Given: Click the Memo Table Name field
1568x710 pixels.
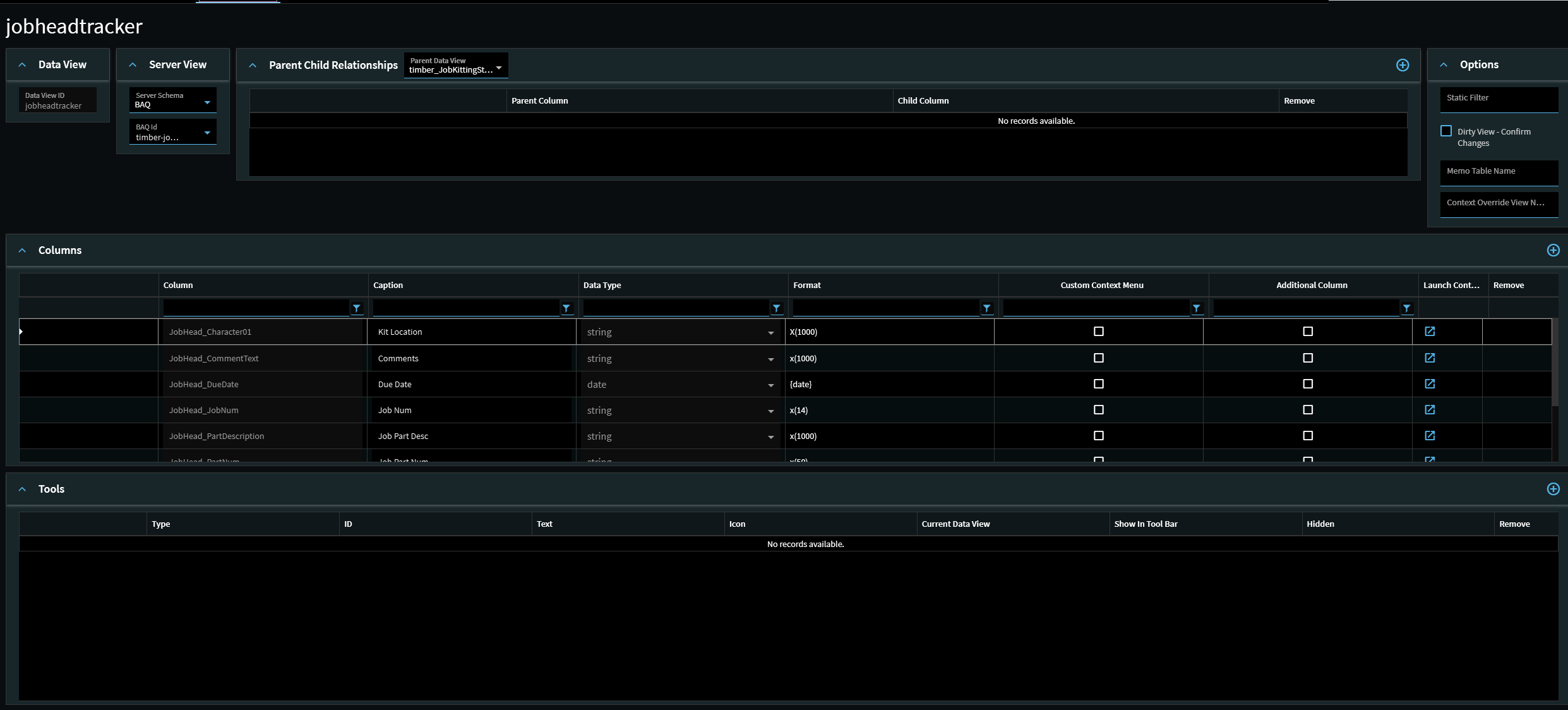Looking at the screenshot, I should coord(1499,173).
